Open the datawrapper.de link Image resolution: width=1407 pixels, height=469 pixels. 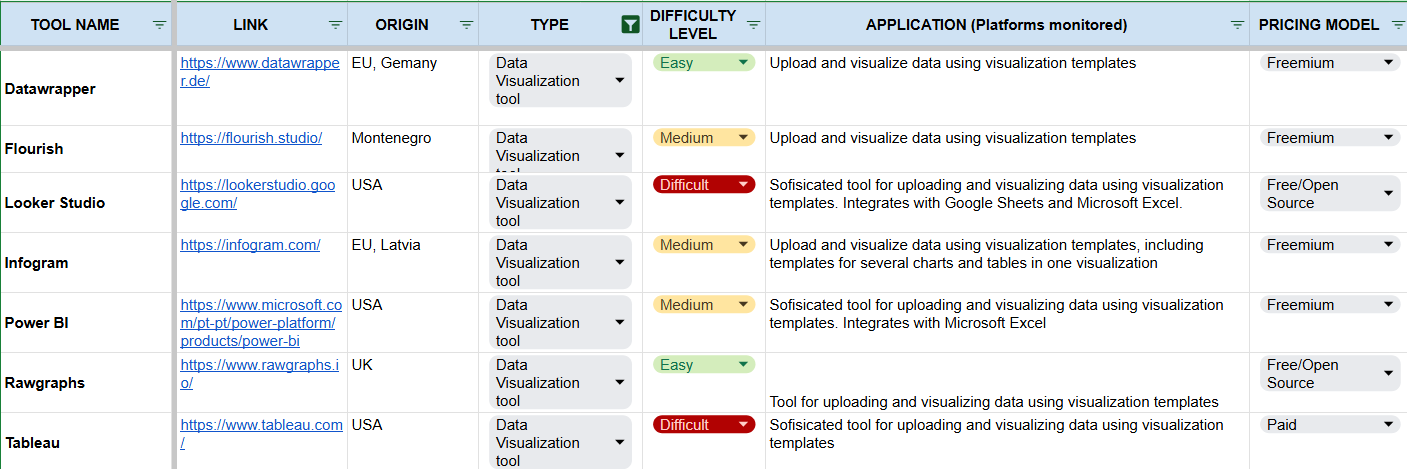[x=261, y=71]
